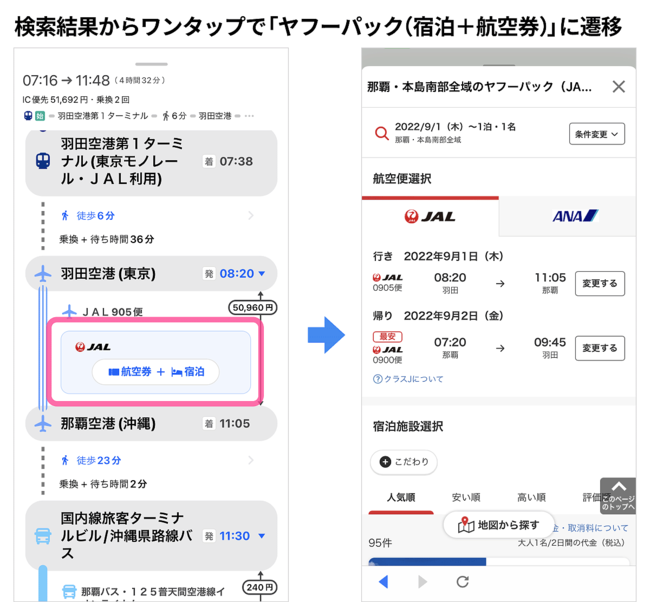
Task: Open 地図から探す map search
Action: [x=498, y=525]
